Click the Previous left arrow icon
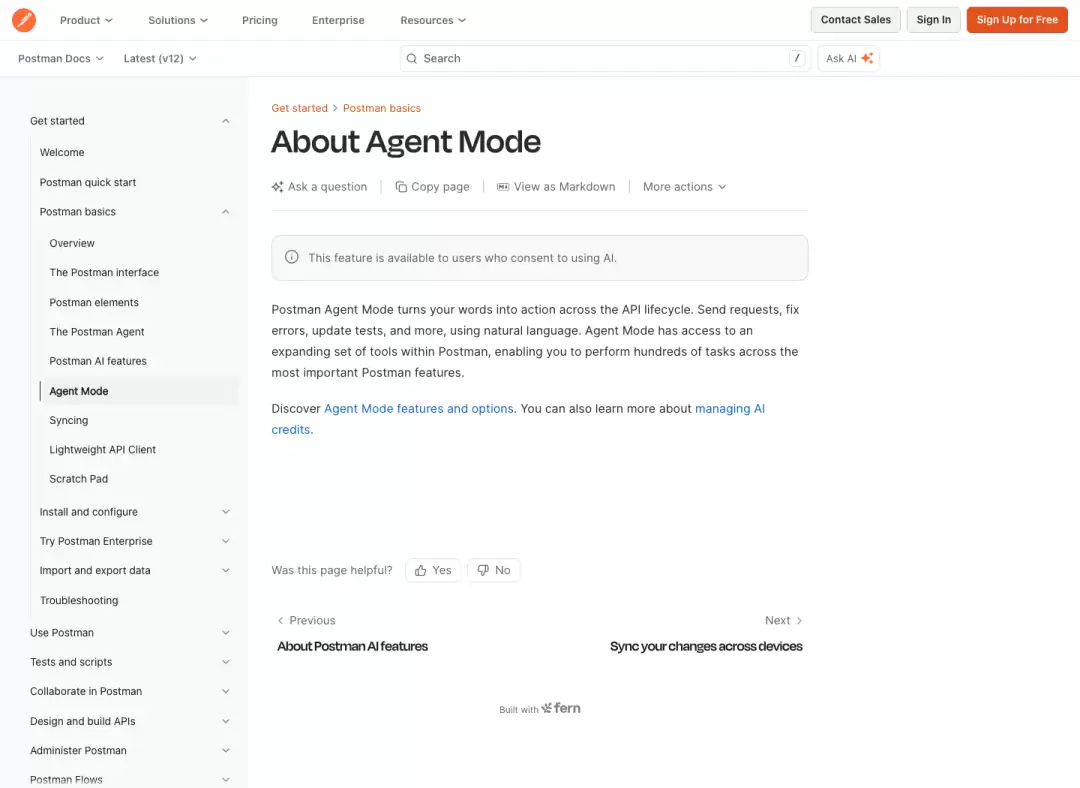 280,621
